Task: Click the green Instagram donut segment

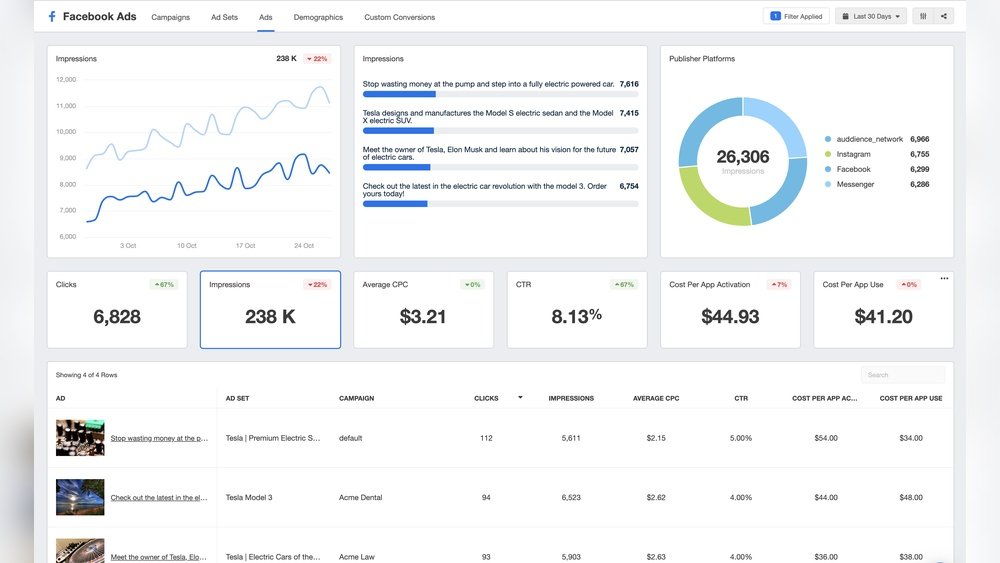Action: tap(708, 200)
